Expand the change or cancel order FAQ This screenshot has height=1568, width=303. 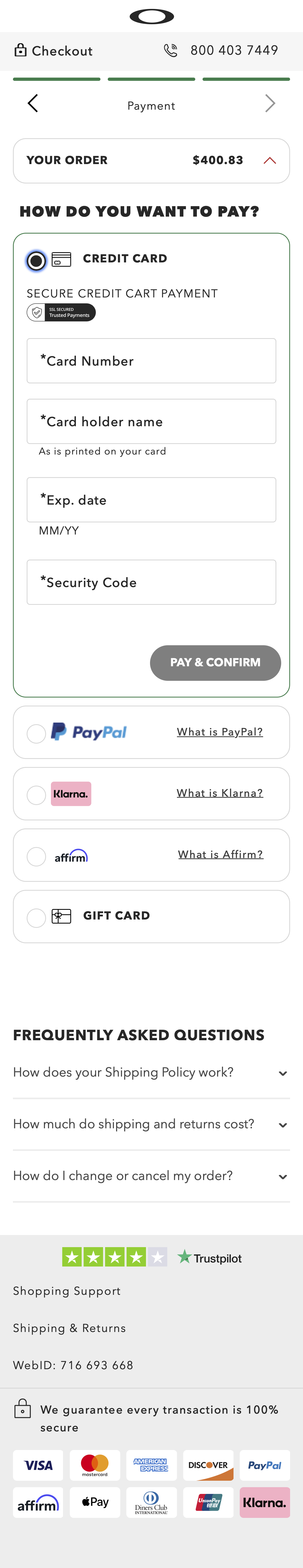click(282, 1177)
